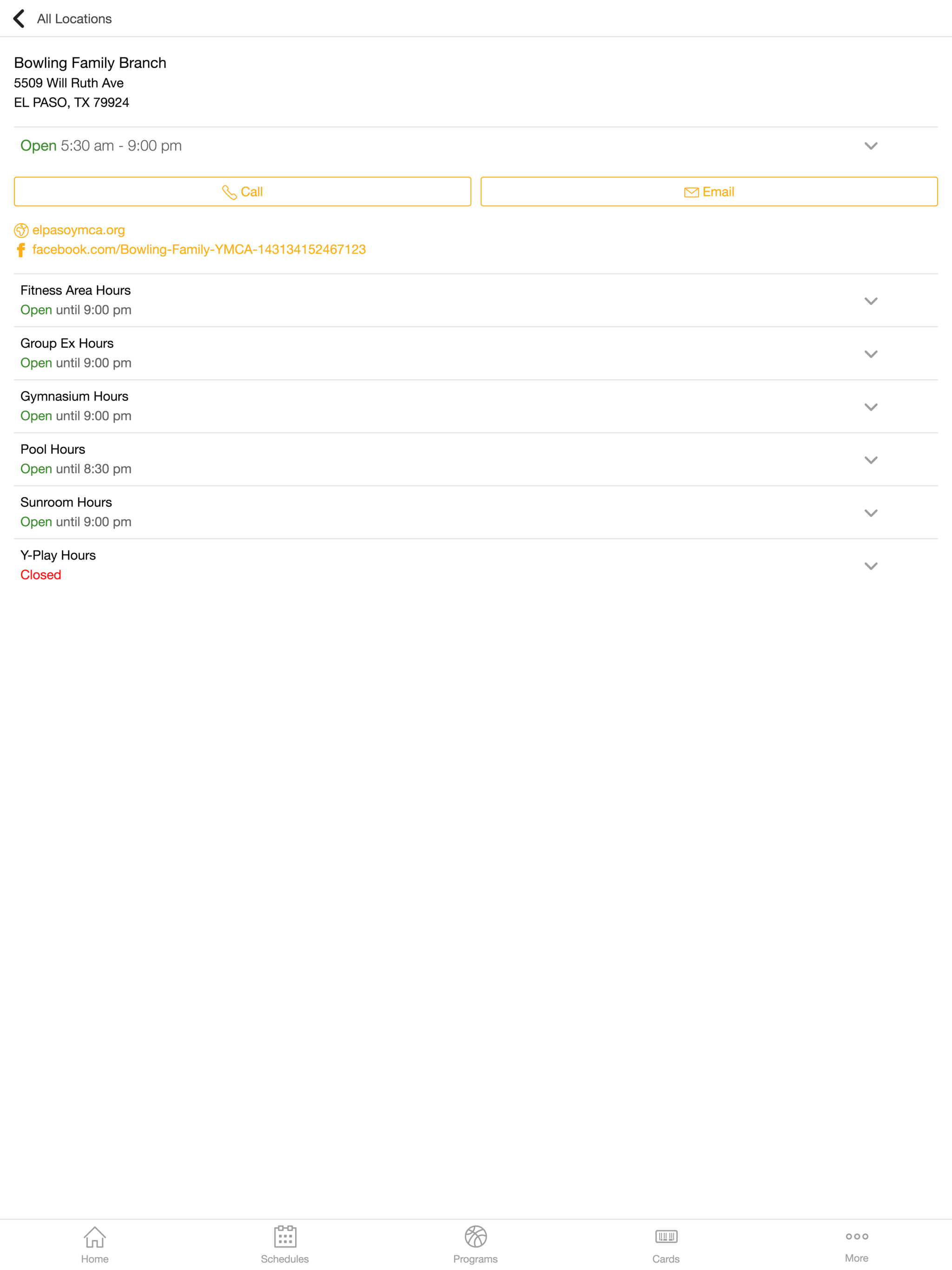952x1270 pixels.
Task: Click the Facebook logo icon
Action: [21, 250]
